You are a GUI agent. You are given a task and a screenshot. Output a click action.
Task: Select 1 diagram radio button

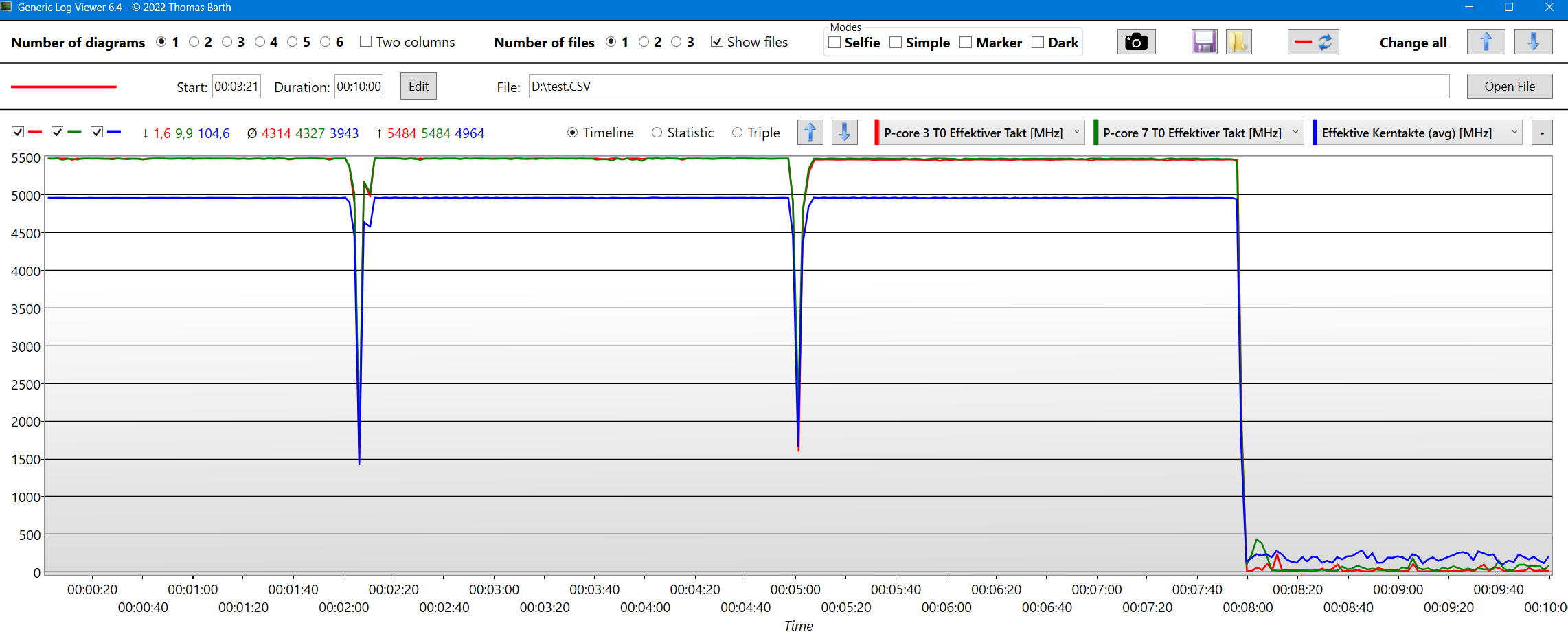click(x=161, y=42)
